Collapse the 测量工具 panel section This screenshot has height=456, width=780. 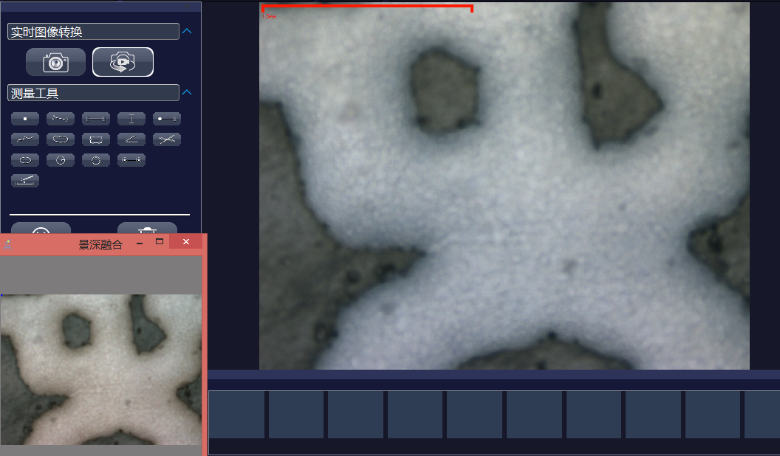click(x=188, y=93)
